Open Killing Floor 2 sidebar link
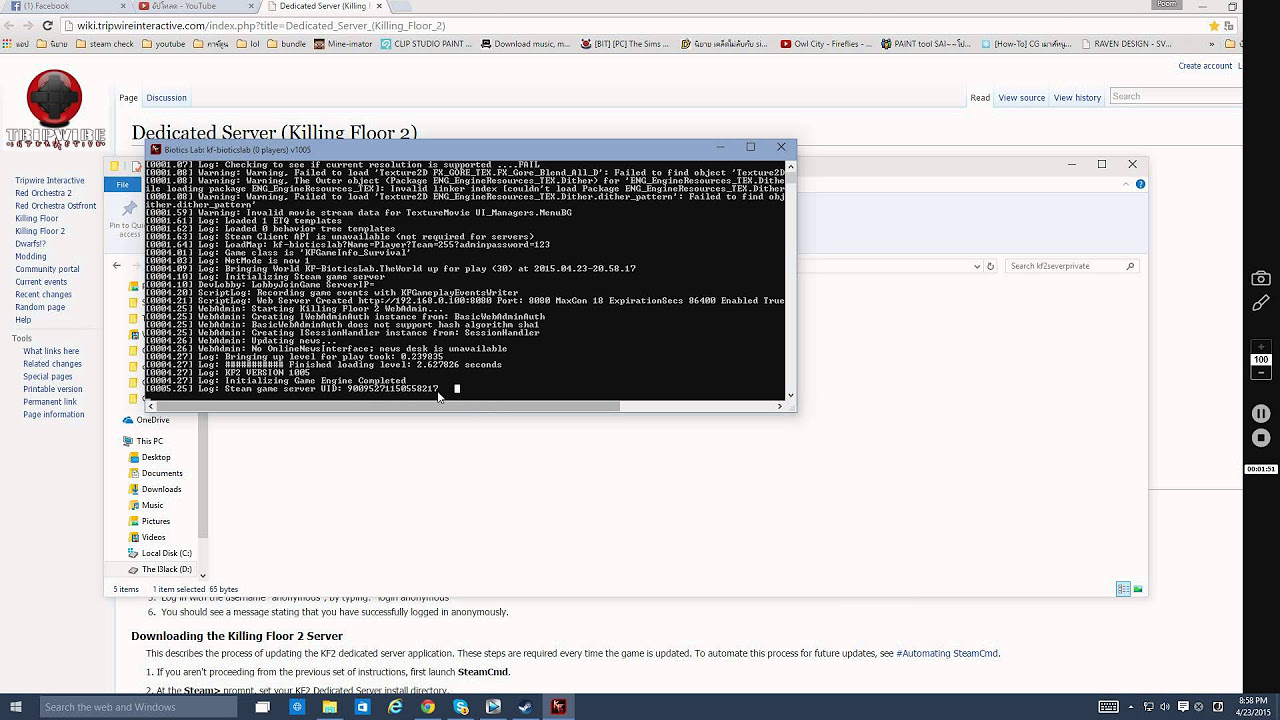The image size is (1280, 720). point(40,231)
